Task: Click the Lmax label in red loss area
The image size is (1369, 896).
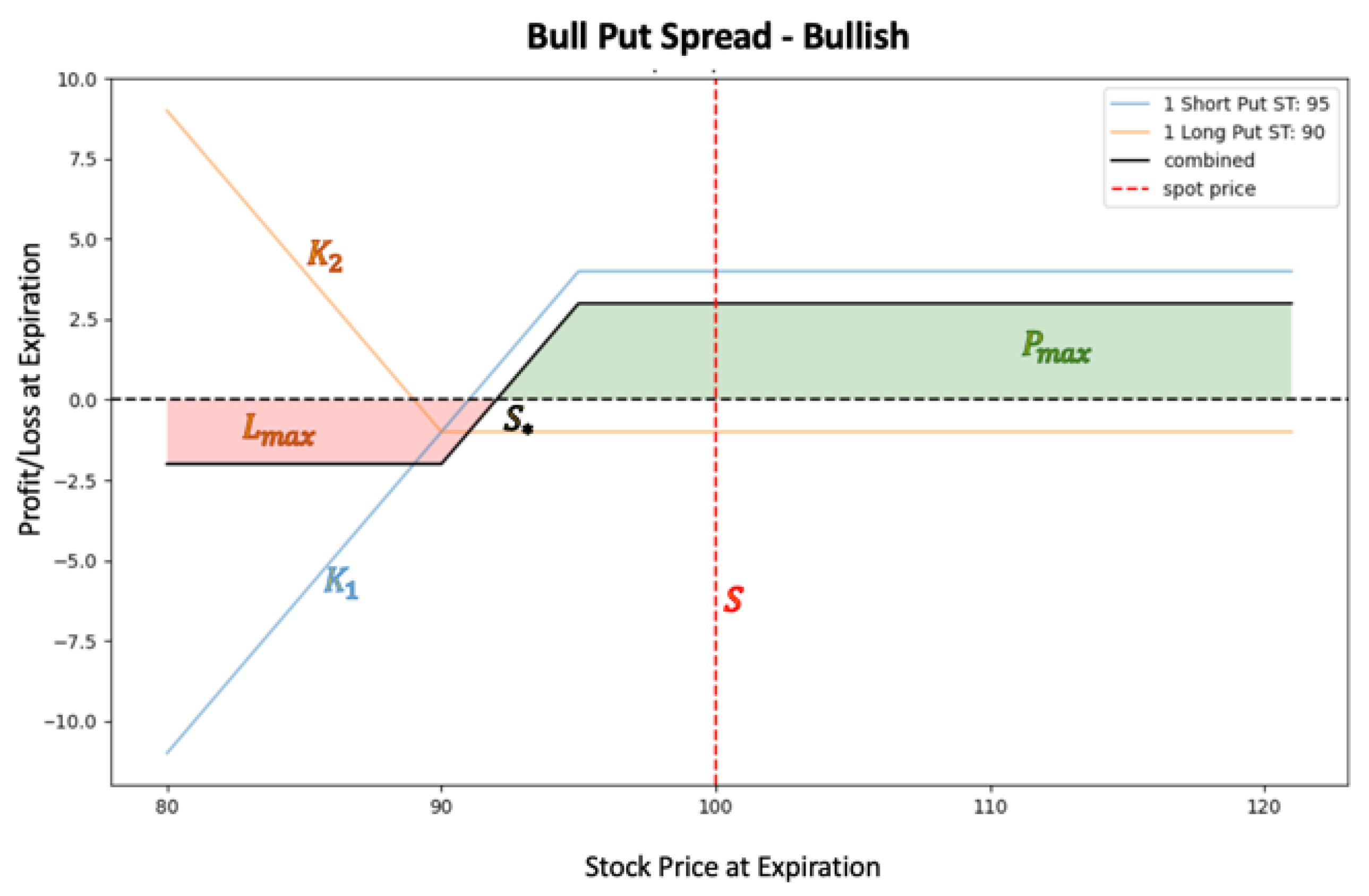Action: click(x=278, y=430)
